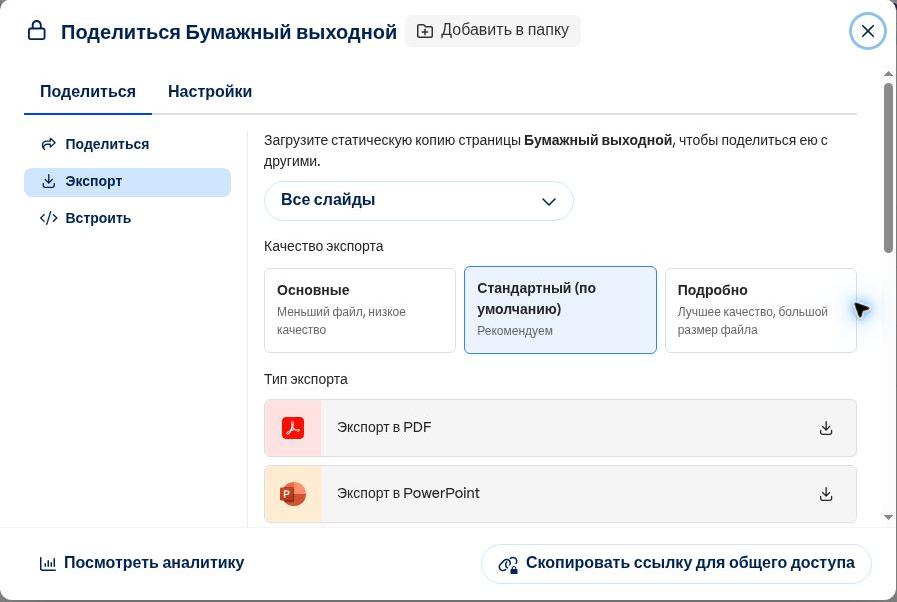Click the Тип экспорта label
This screenshot has width=897, height=602.
[305, 379]
